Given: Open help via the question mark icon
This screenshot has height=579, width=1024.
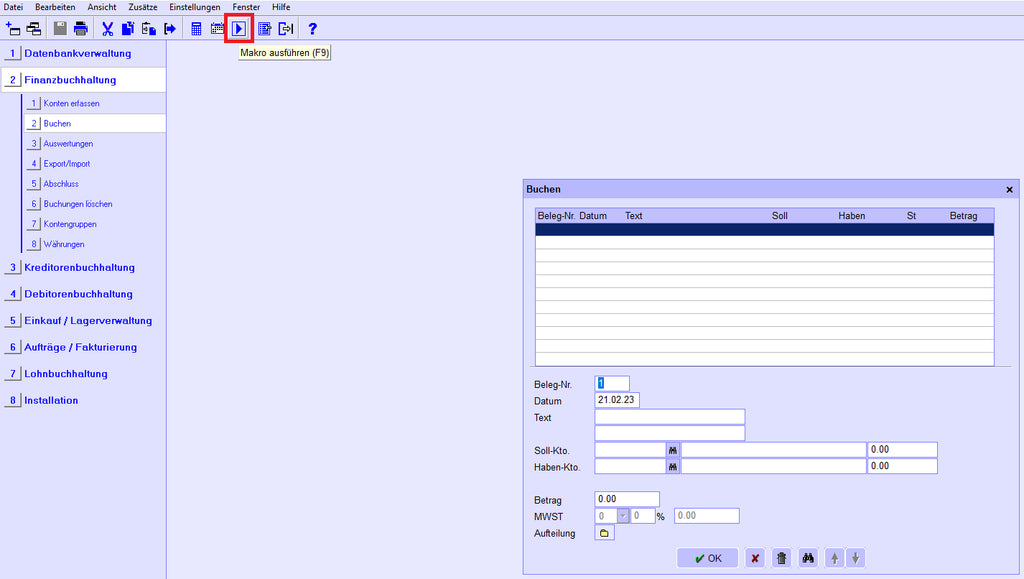Looking at the screenshot, I should (312, 29).
